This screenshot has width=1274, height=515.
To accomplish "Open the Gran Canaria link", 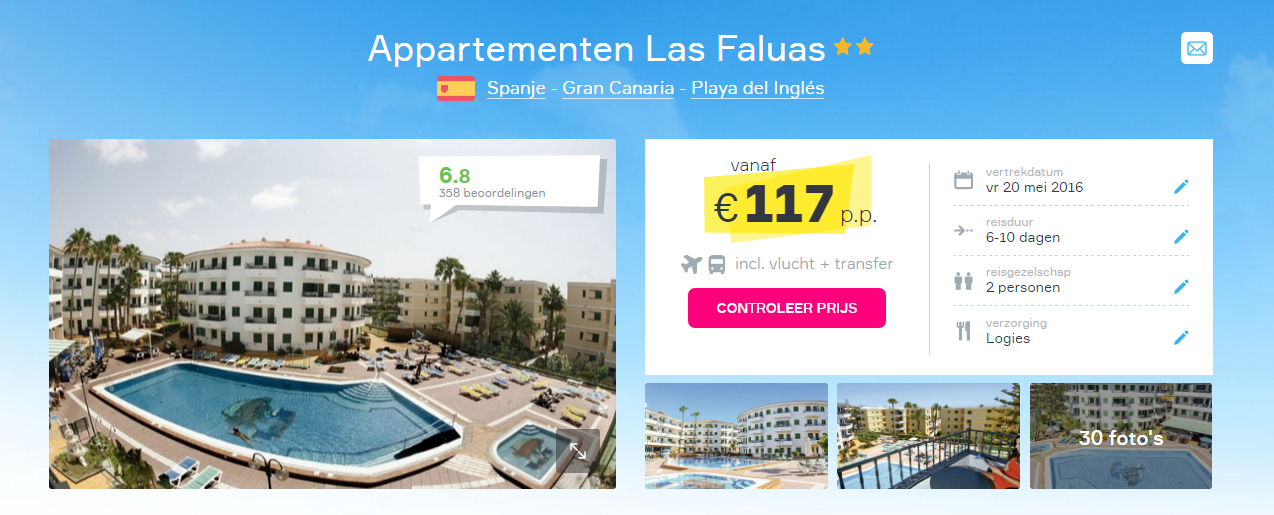I will 618,88.
